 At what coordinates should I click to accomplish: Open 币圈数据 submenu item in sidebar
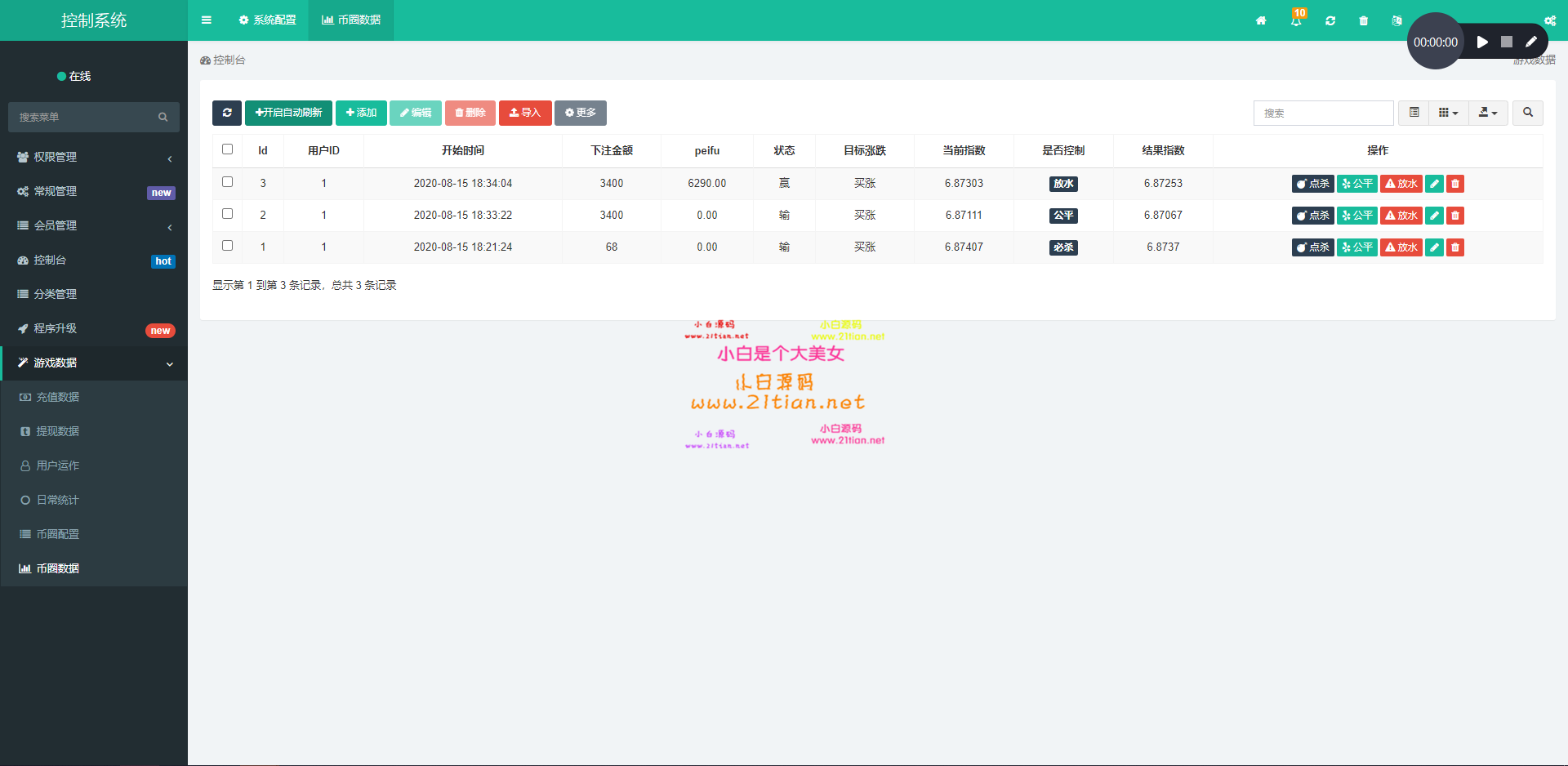[94, 568]
